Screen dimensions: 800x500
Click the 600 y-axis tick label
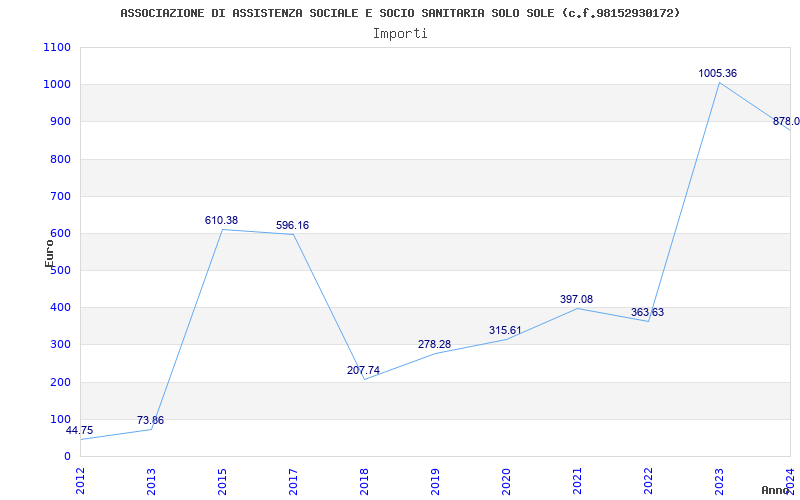coord(61,234)
